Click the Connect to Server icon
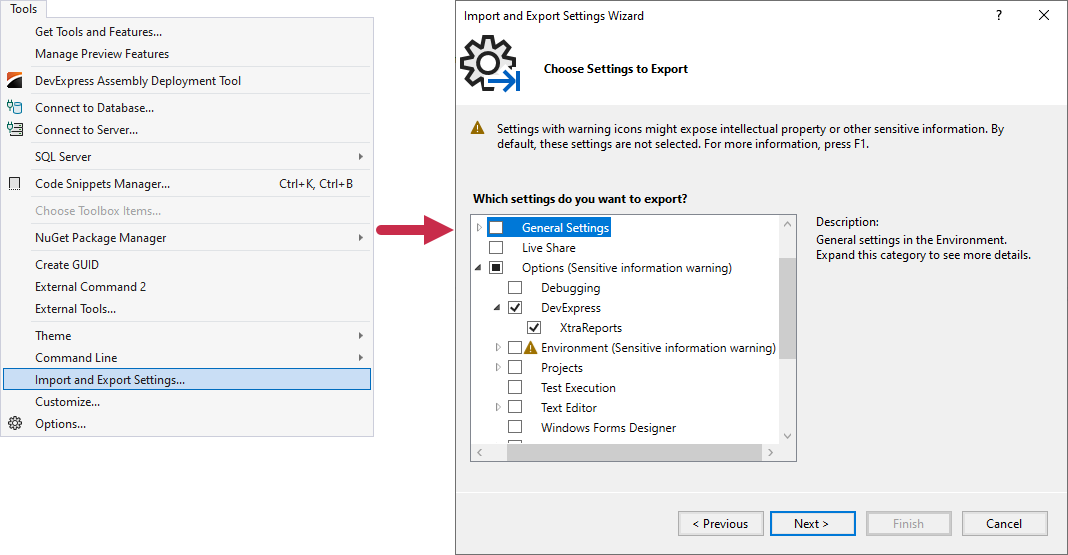 tap(14, 129)
